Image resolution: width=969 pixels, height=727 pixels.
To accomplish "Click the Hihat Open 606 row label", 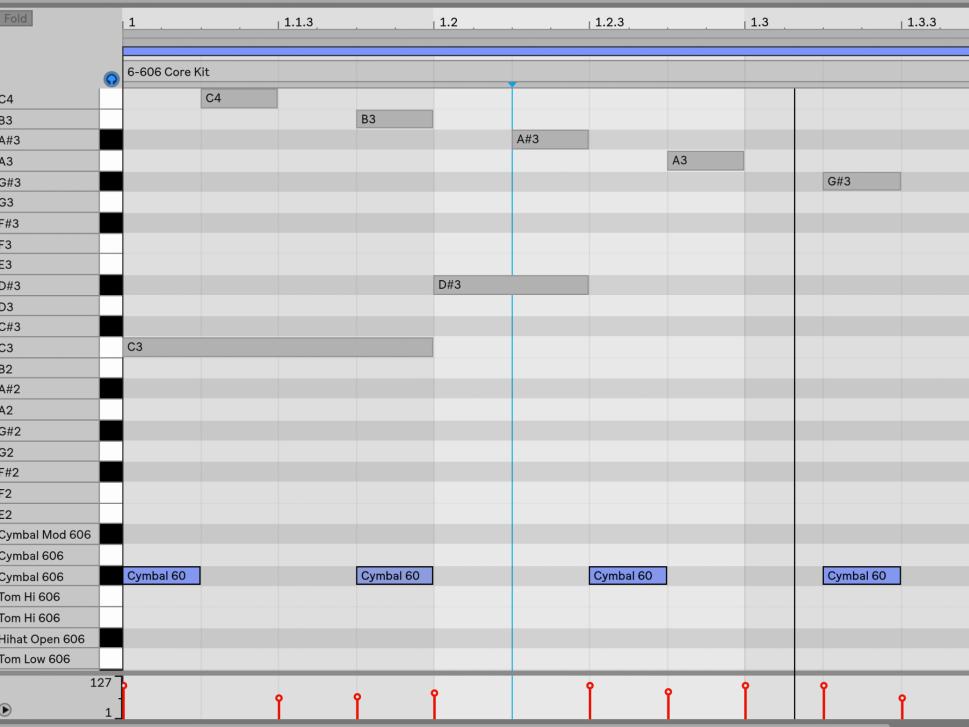I will pos(42,639).
